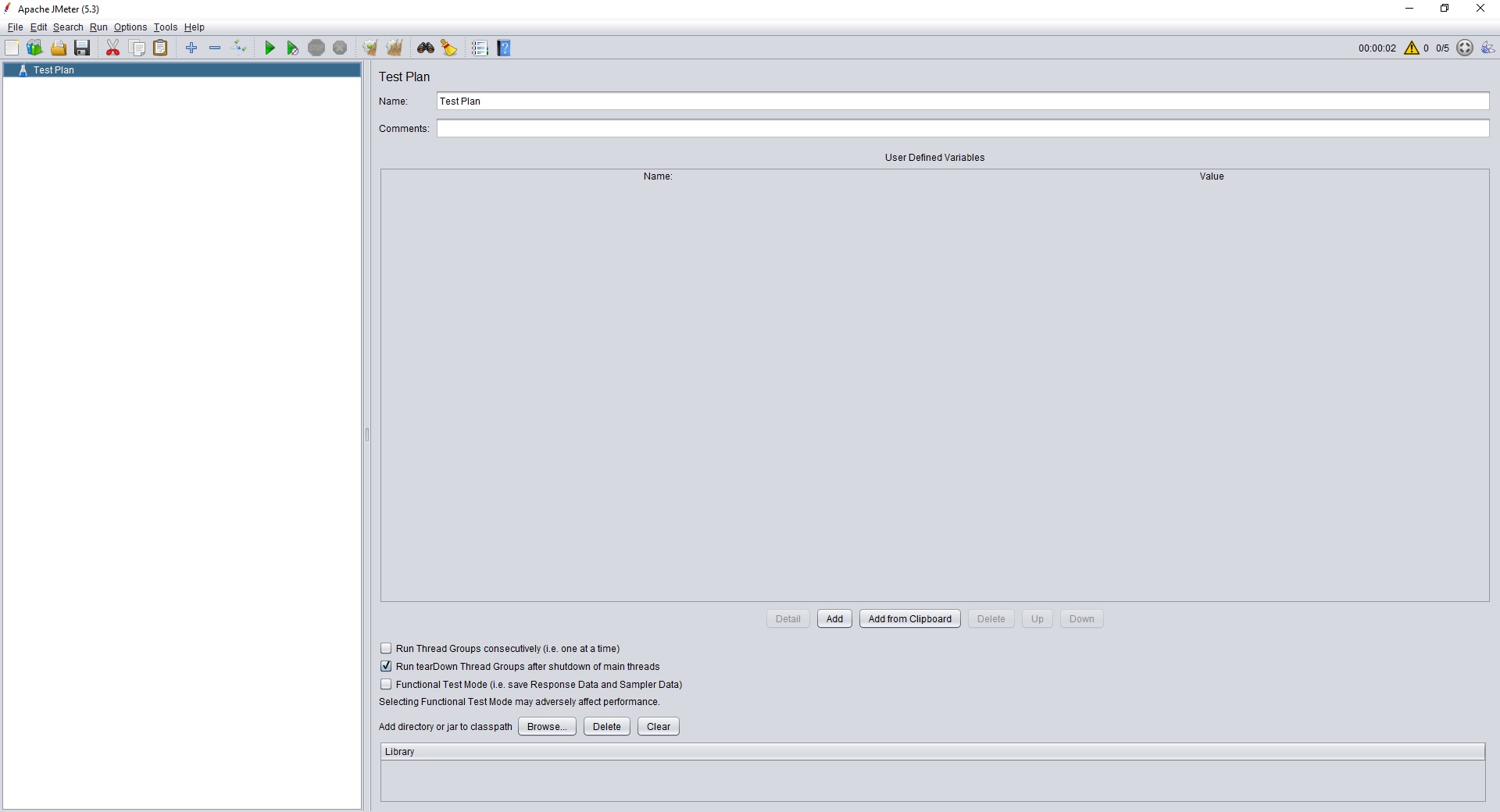The height and width of the screenshot is (812, 1500).
Task: Open the File menu
Action: pos(15,27)
